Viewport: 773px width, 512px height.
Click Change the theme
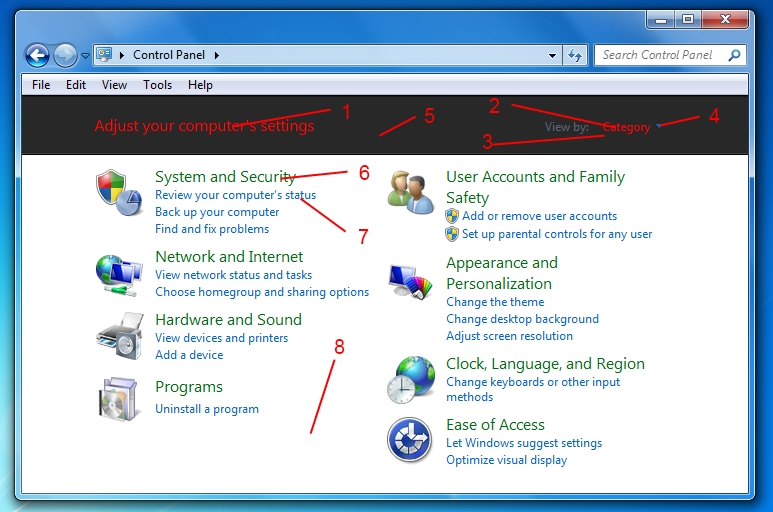tap(495, 302)
